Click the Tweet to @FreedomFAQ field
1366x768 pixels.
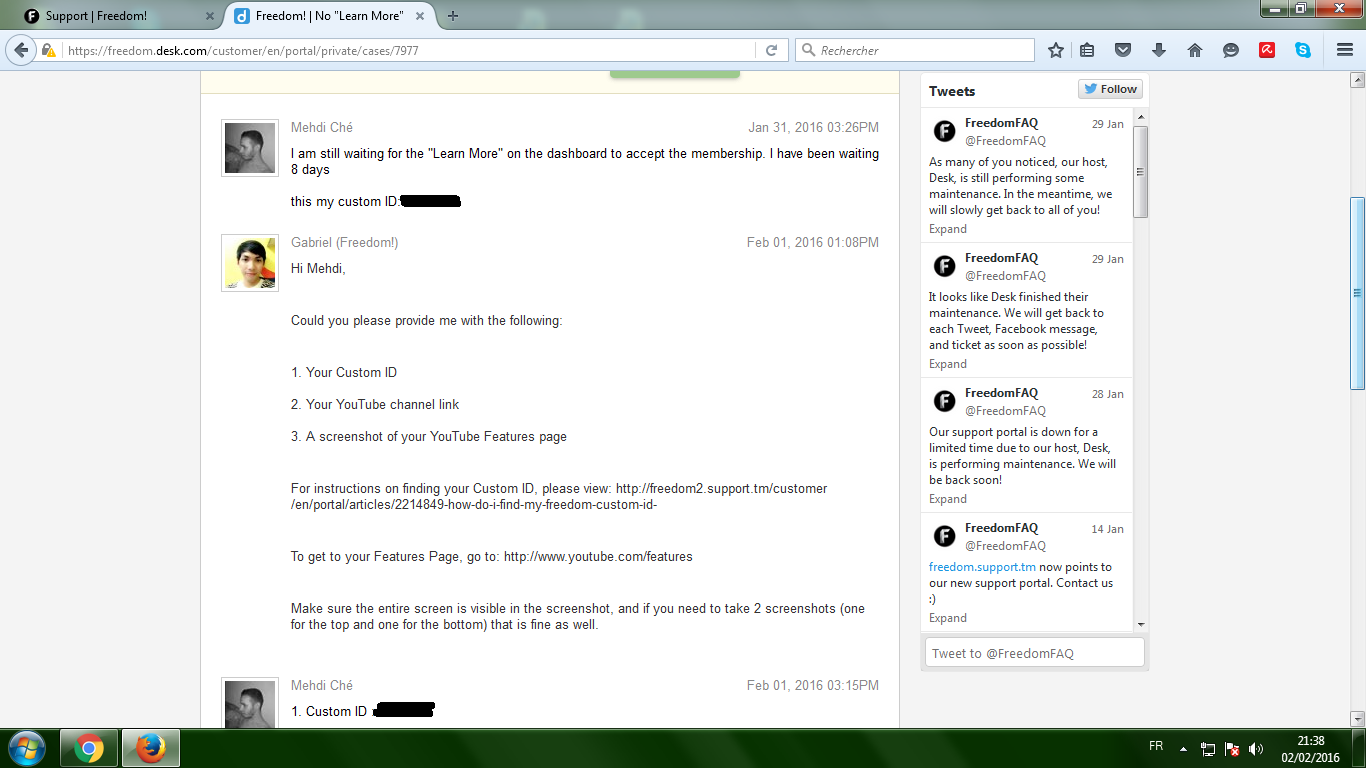1034,653
